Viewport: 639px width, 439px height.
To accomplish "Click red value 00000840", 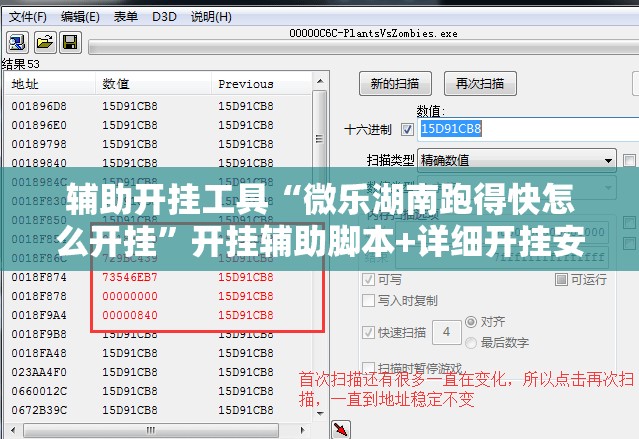I will tap(130, 315).
